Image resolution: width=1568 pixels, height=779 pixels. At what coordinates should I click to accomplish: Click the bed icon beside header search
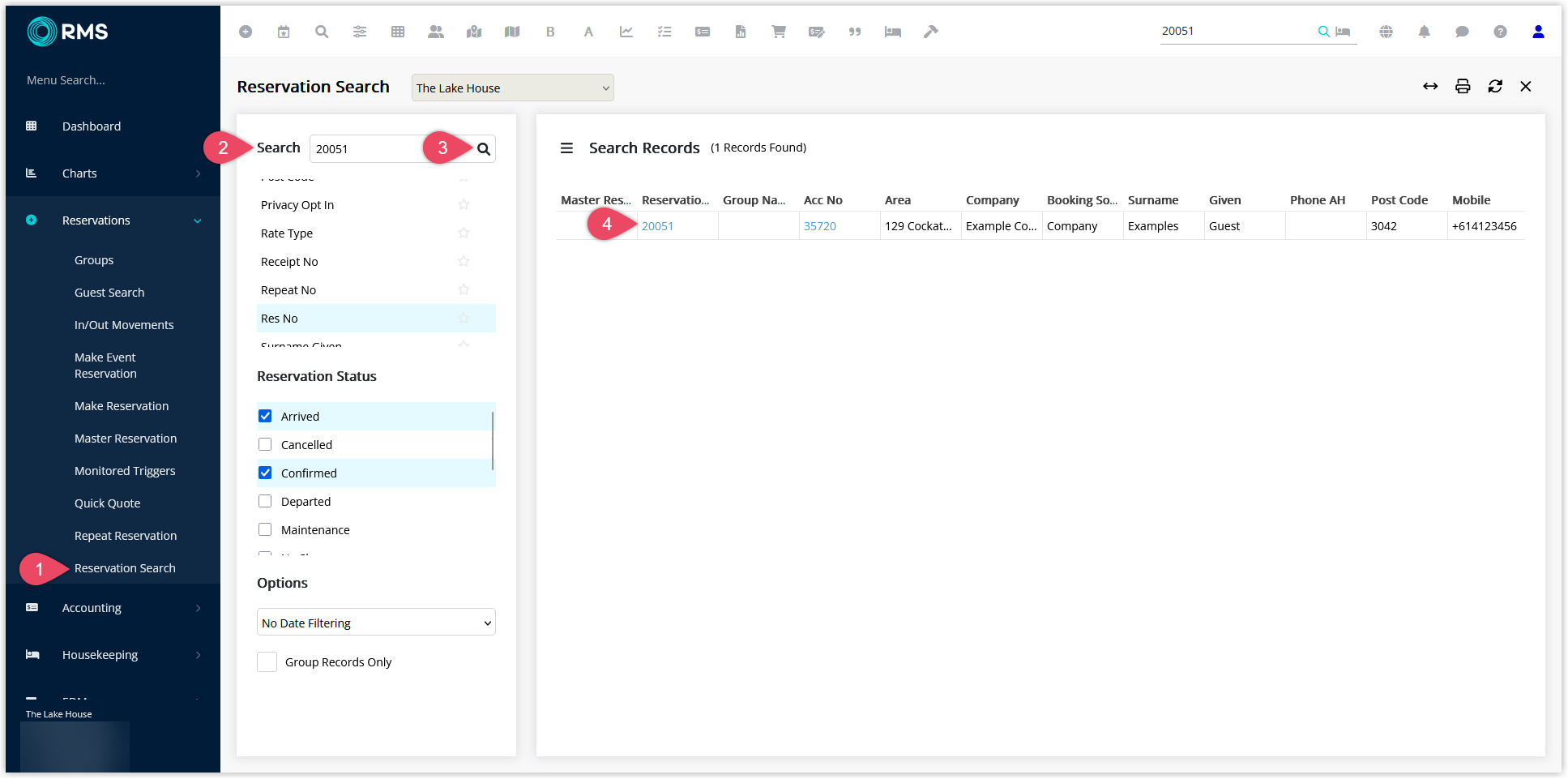pos(1343,32)
